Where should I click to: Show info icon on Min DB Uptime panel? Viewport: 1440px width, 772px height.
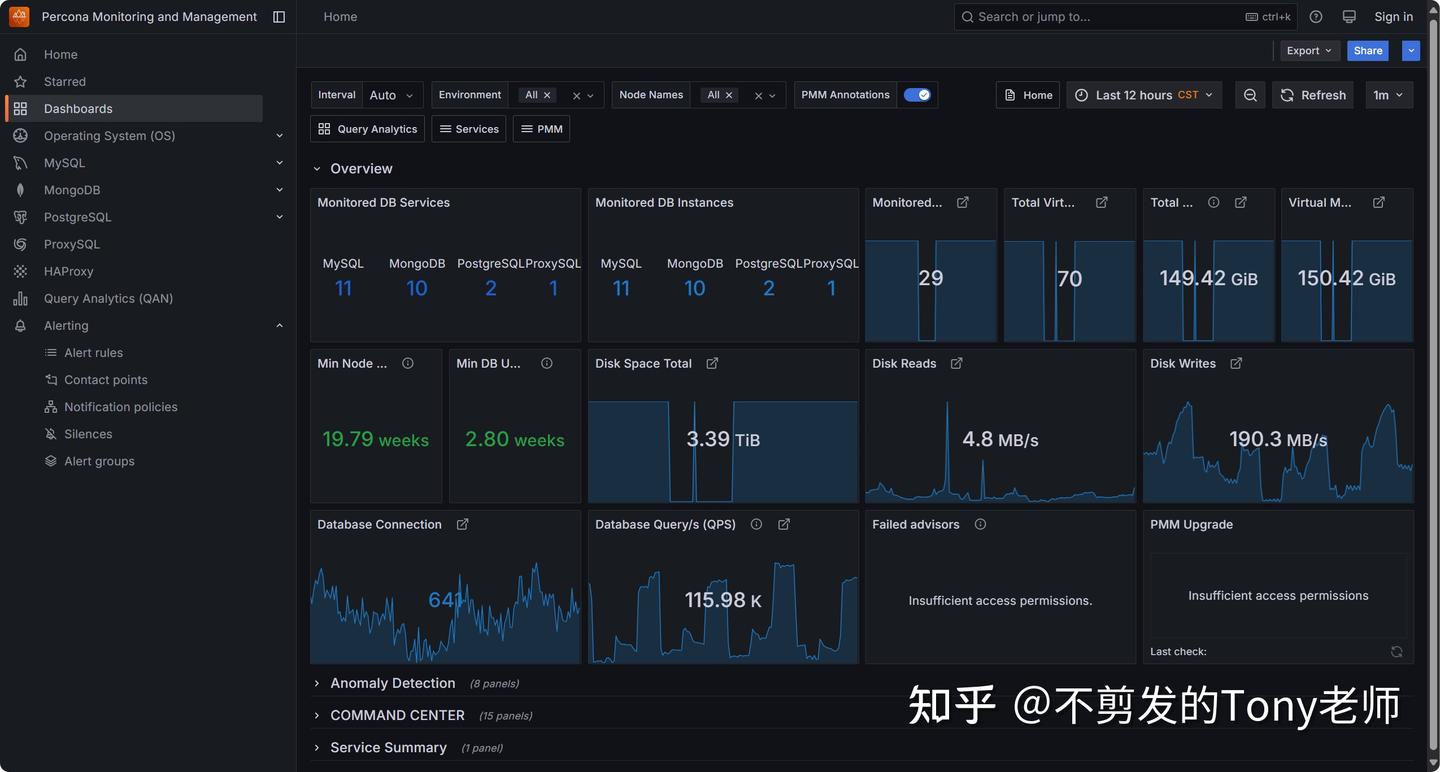[x=547, y=363]
